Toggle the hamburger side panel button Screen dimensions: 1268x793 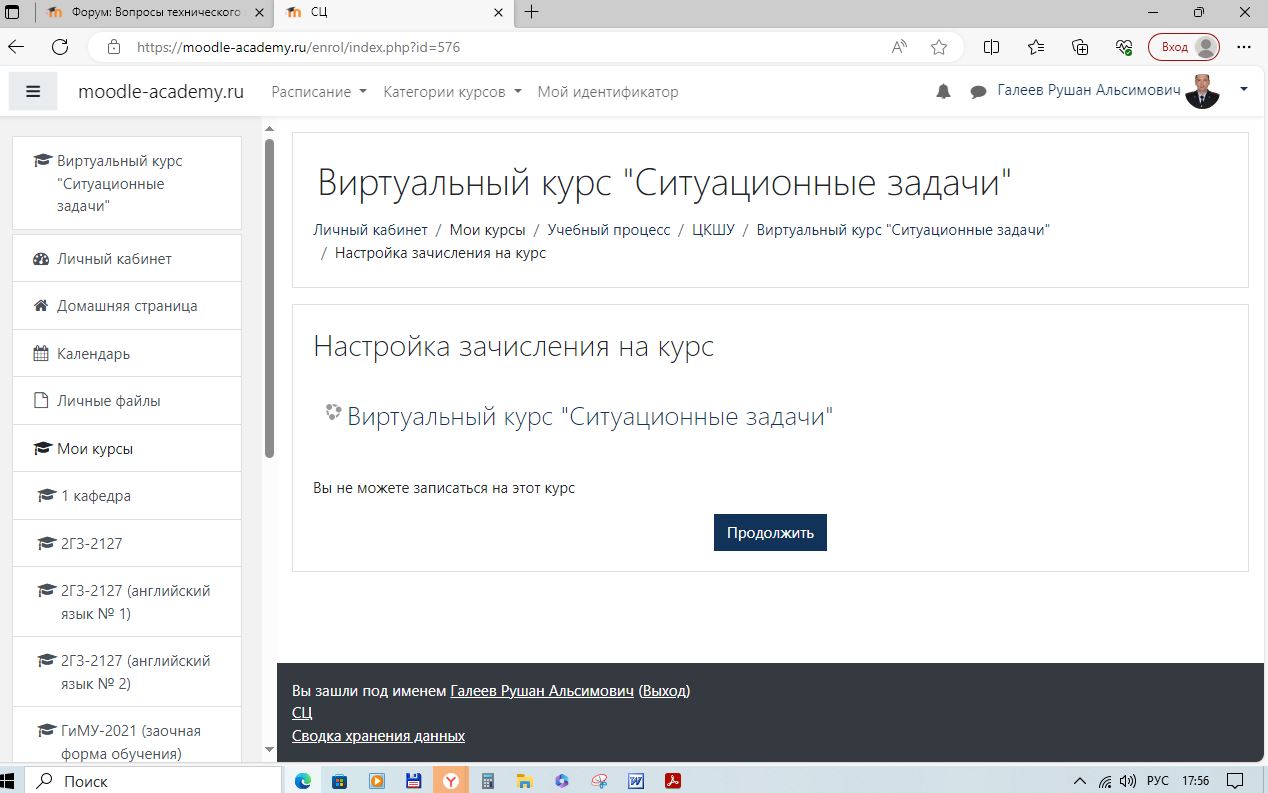[33, 91]
